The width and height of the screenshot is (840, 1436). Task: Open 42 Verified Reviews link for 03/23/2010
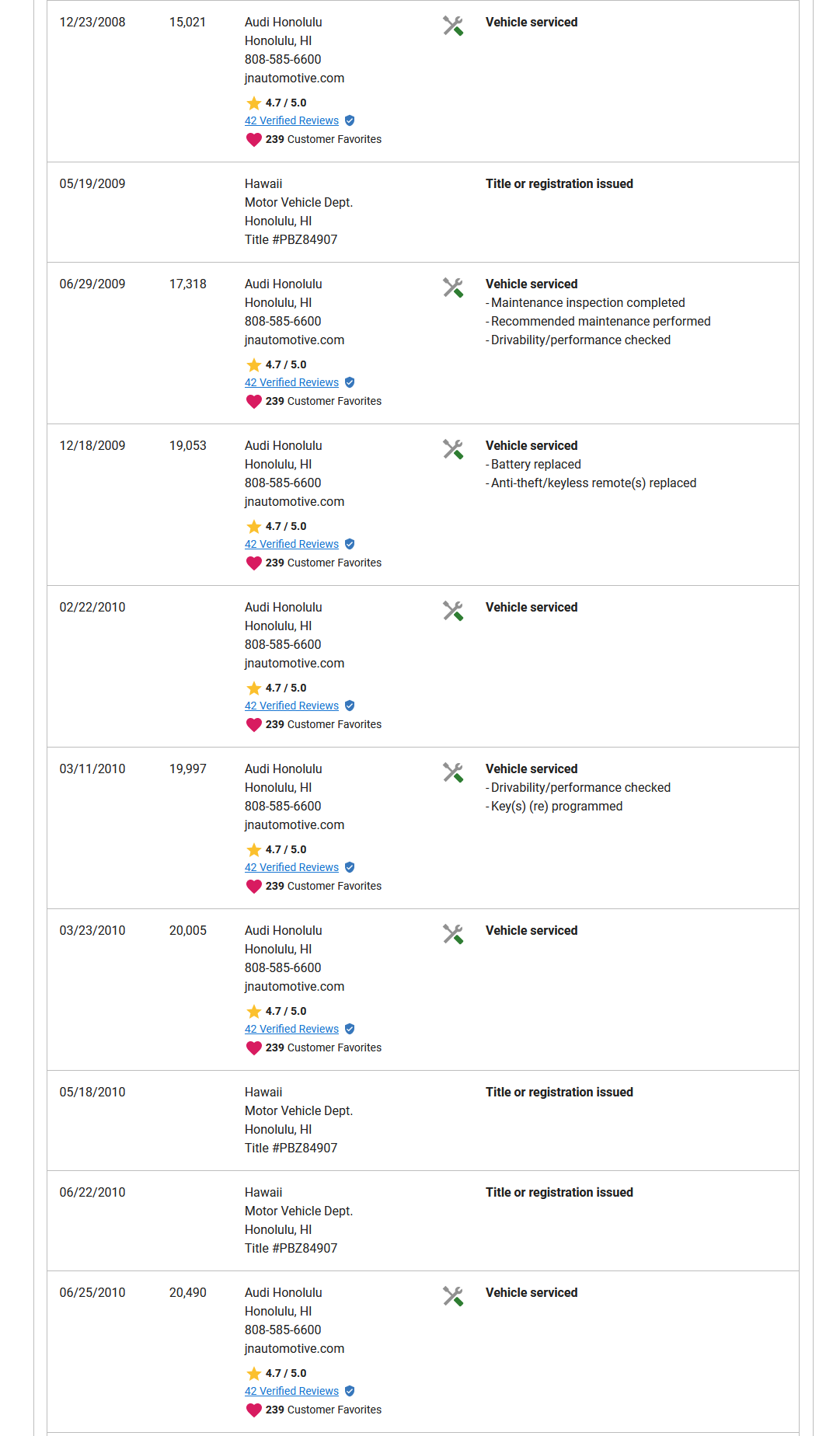pyautogui.click(x=291, y=1029)
